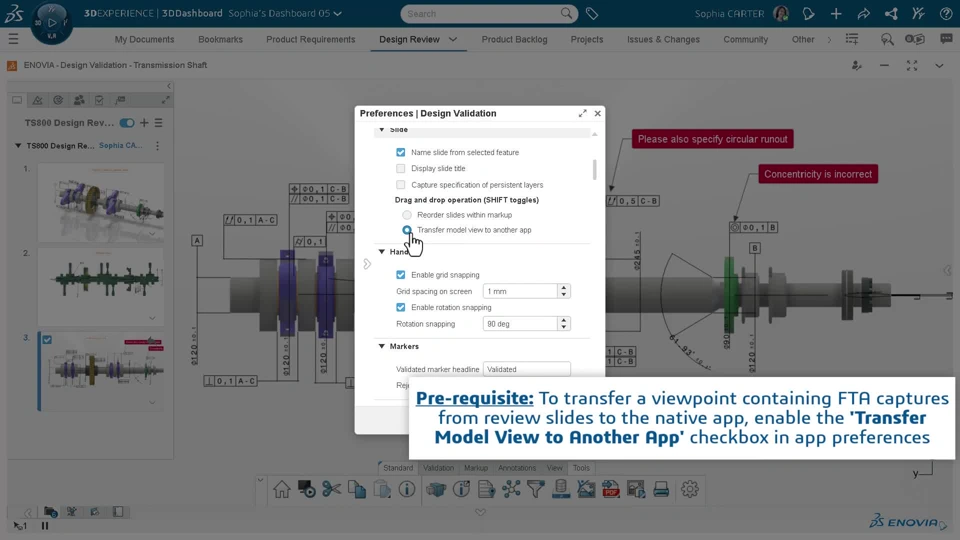Open the Design Review tab dropdown arrow
This screenshot has width=960, height=540.
click(453, 39)
